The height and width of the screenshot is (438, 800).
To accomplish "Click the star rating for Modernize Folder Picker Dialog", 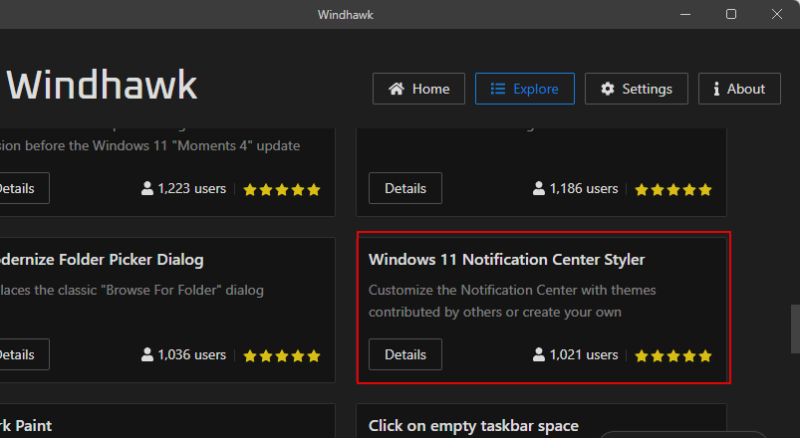I will [281, 355].
